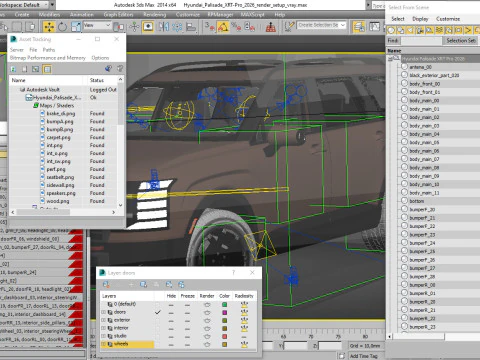Open Create Selection Set dropdown
Image resolution: width=480 pixels, height=360 pixels.
point(322,25)
